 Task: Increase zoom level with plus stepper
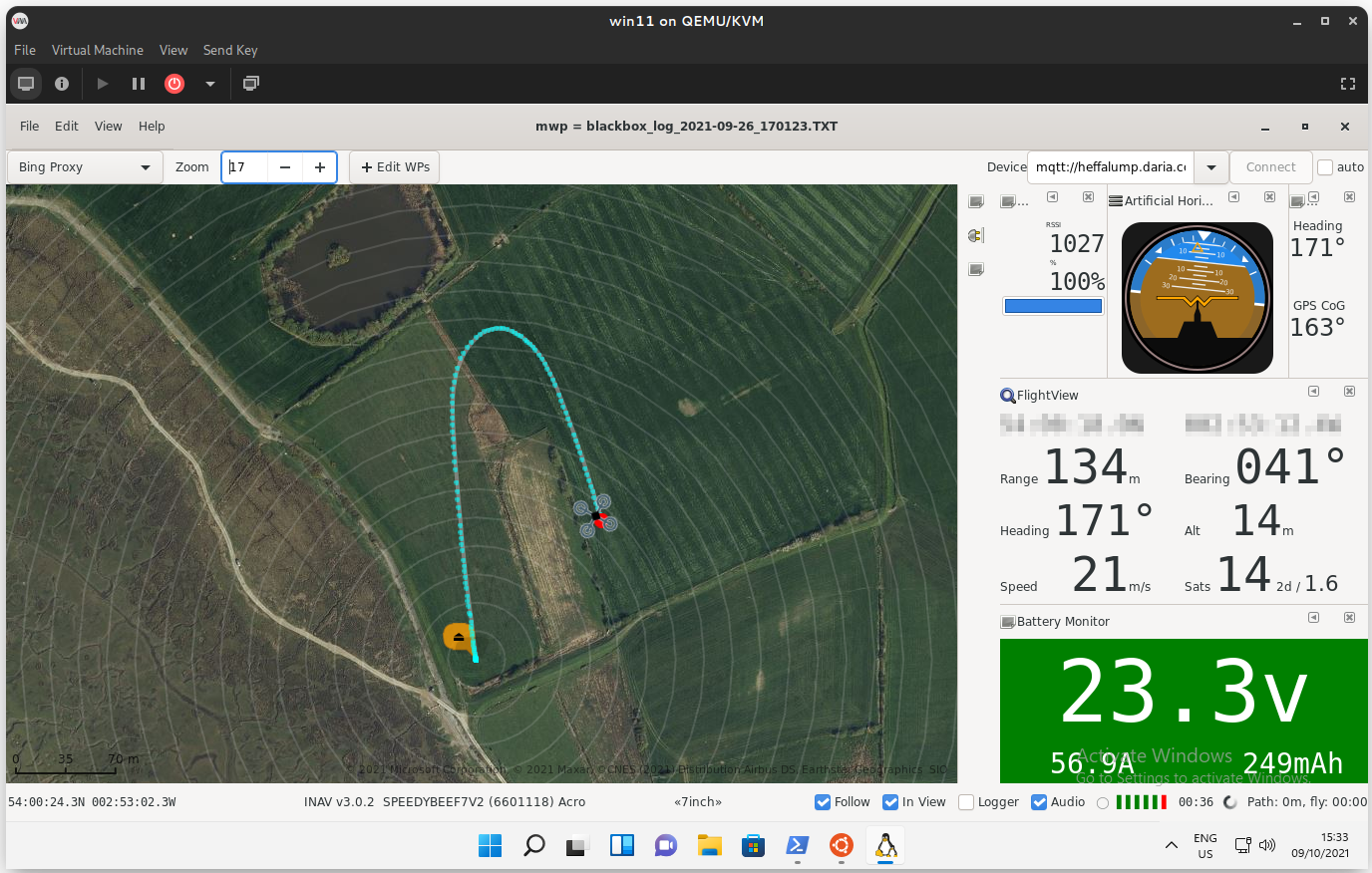(320, 167)
